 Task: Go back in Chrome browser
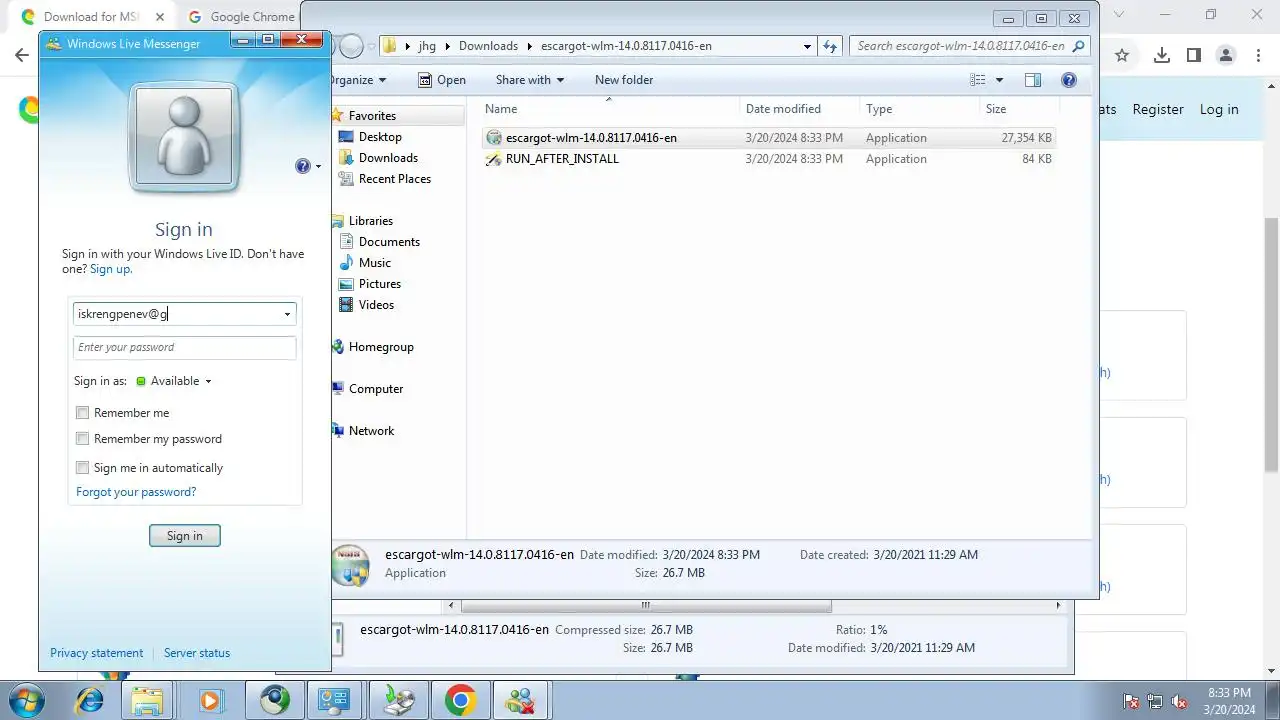coord(22,55)
